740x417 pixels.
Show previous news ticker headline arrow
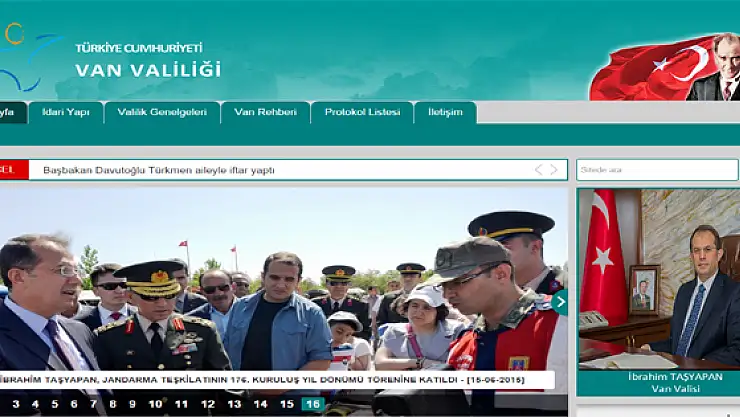[x=538, y=170]
